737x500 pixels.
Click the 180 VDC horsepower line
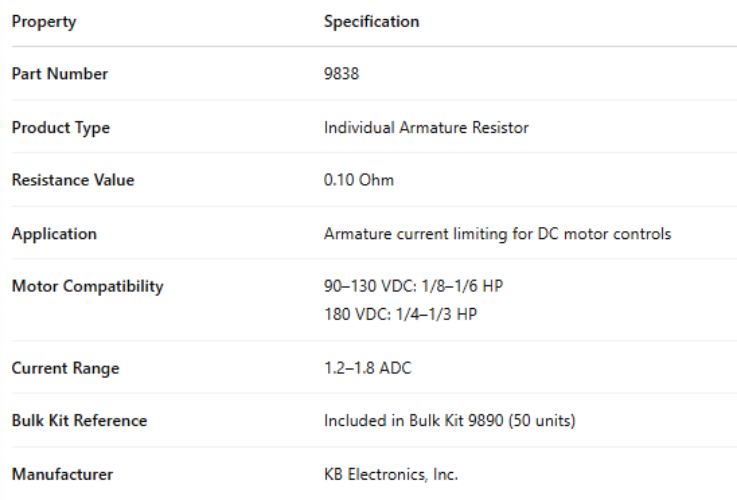(x=402, y=312)
